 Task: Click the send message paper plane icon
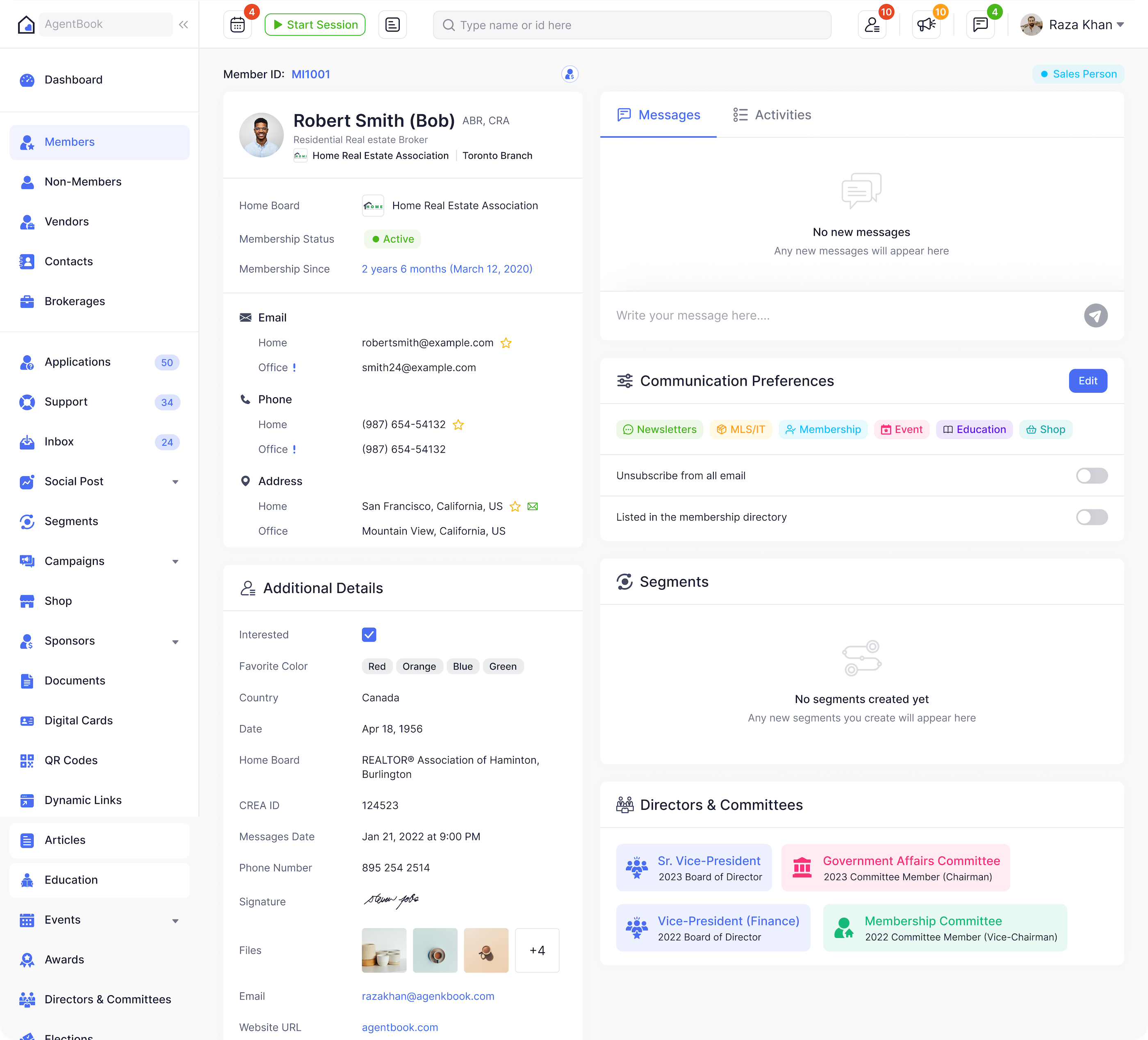coord(1095,316)
